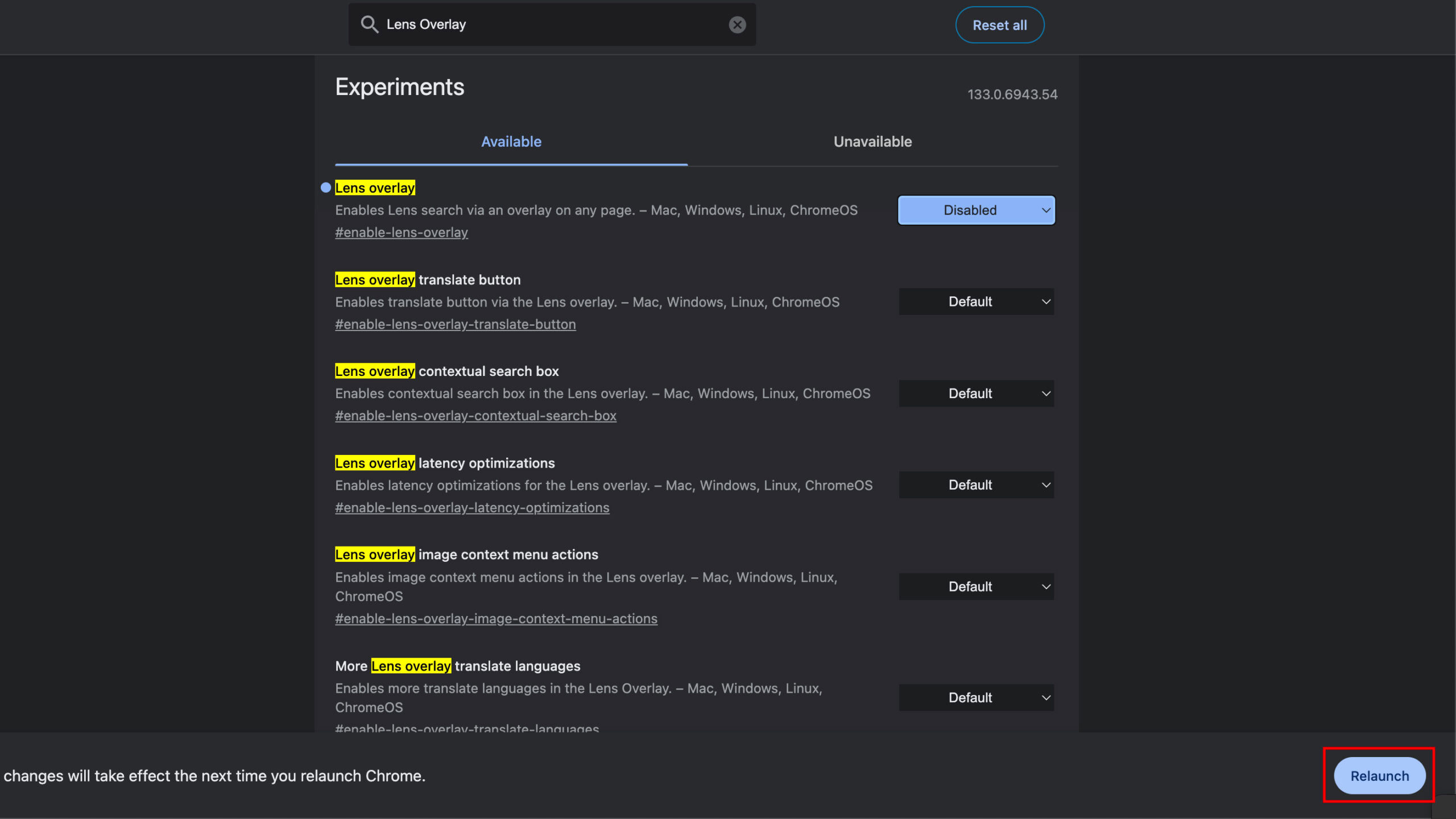1456x819 pixels.
Task: Switch to the Unavailable tab
Action: pos(872,142)
